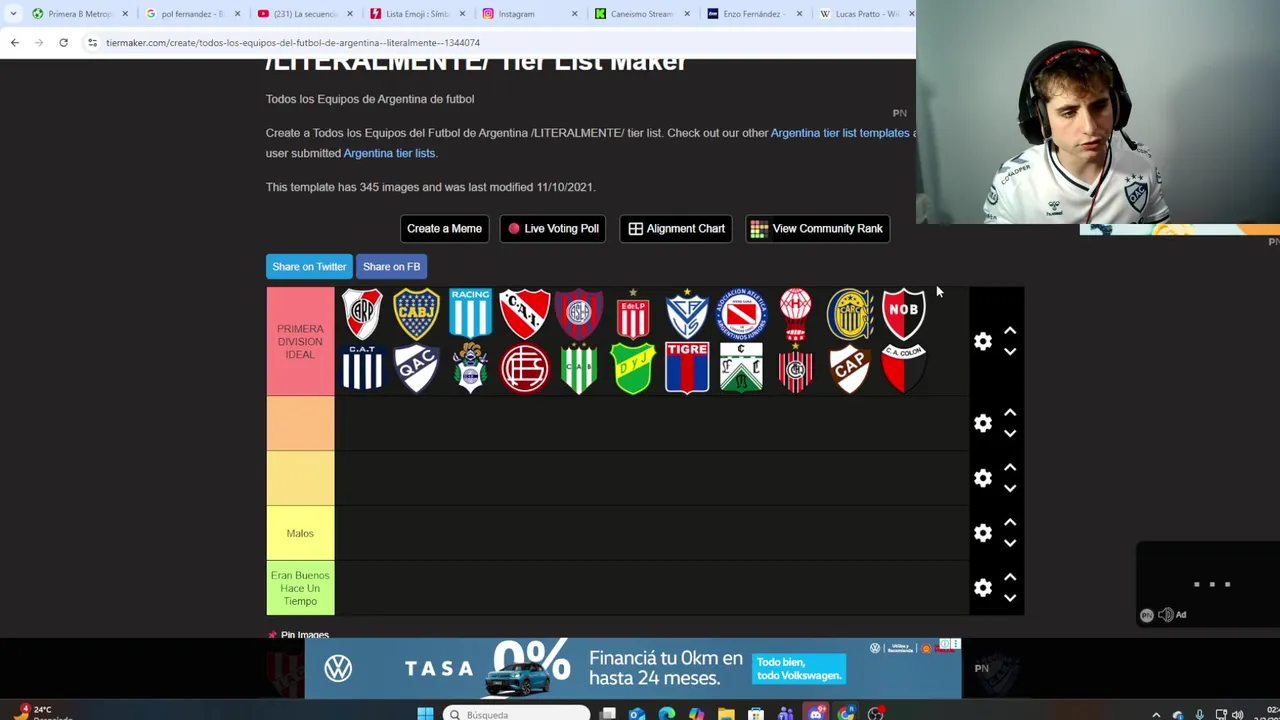This screenshot has width=1280, height=720.
Task: Click the yellow Malos tier label
Action: [300, 533]
